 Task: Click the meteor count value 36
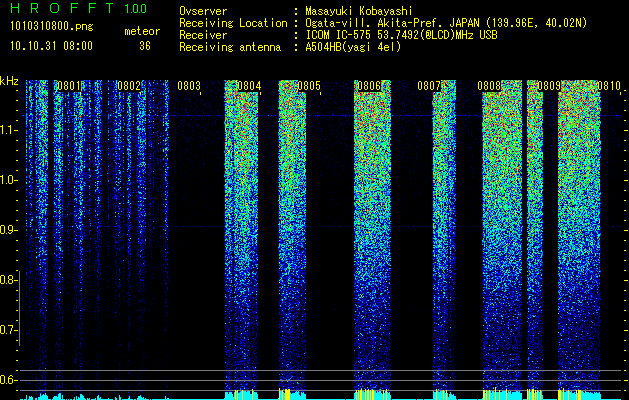pos(145,46)
